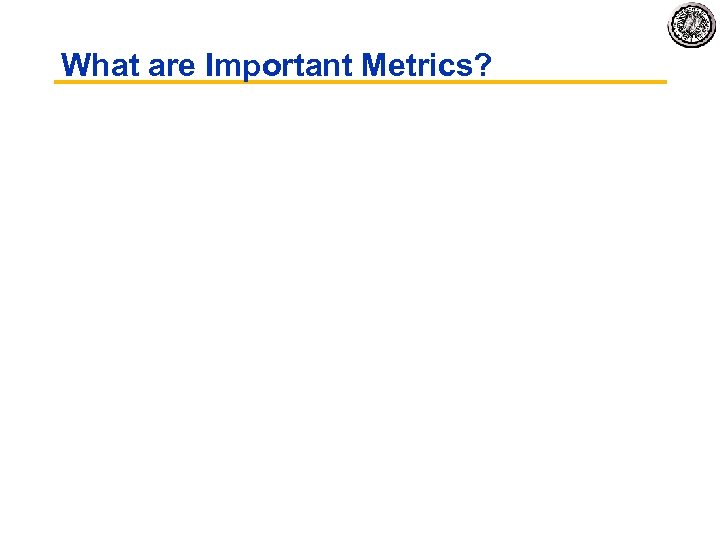Viewport: 720px width, 540px height.
Task: Select the slide title text
Action: [276, 66]
